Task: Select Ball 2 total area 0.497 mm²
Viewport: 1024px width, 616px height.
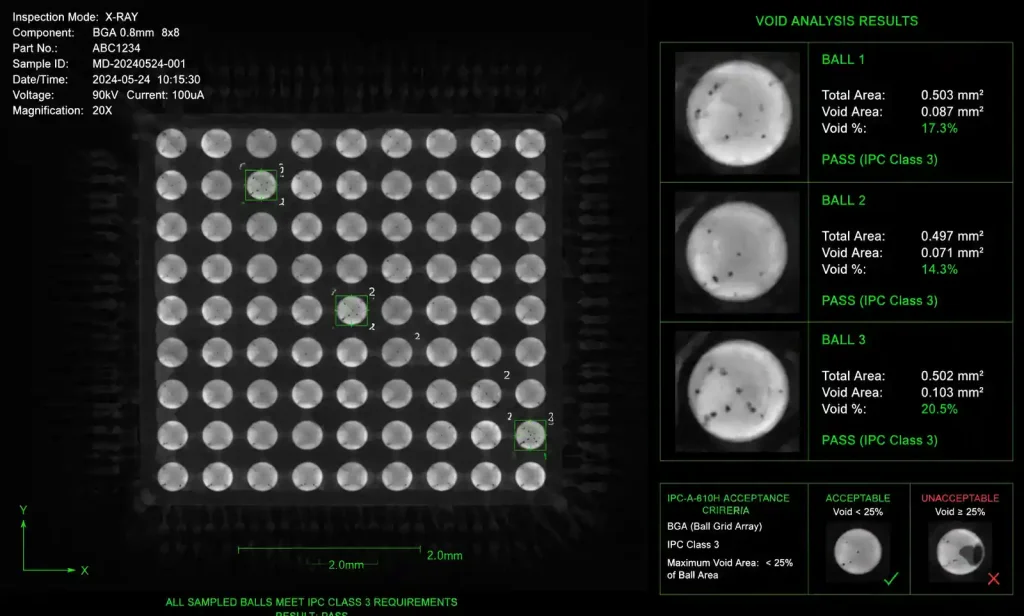Action: [952, 236]
